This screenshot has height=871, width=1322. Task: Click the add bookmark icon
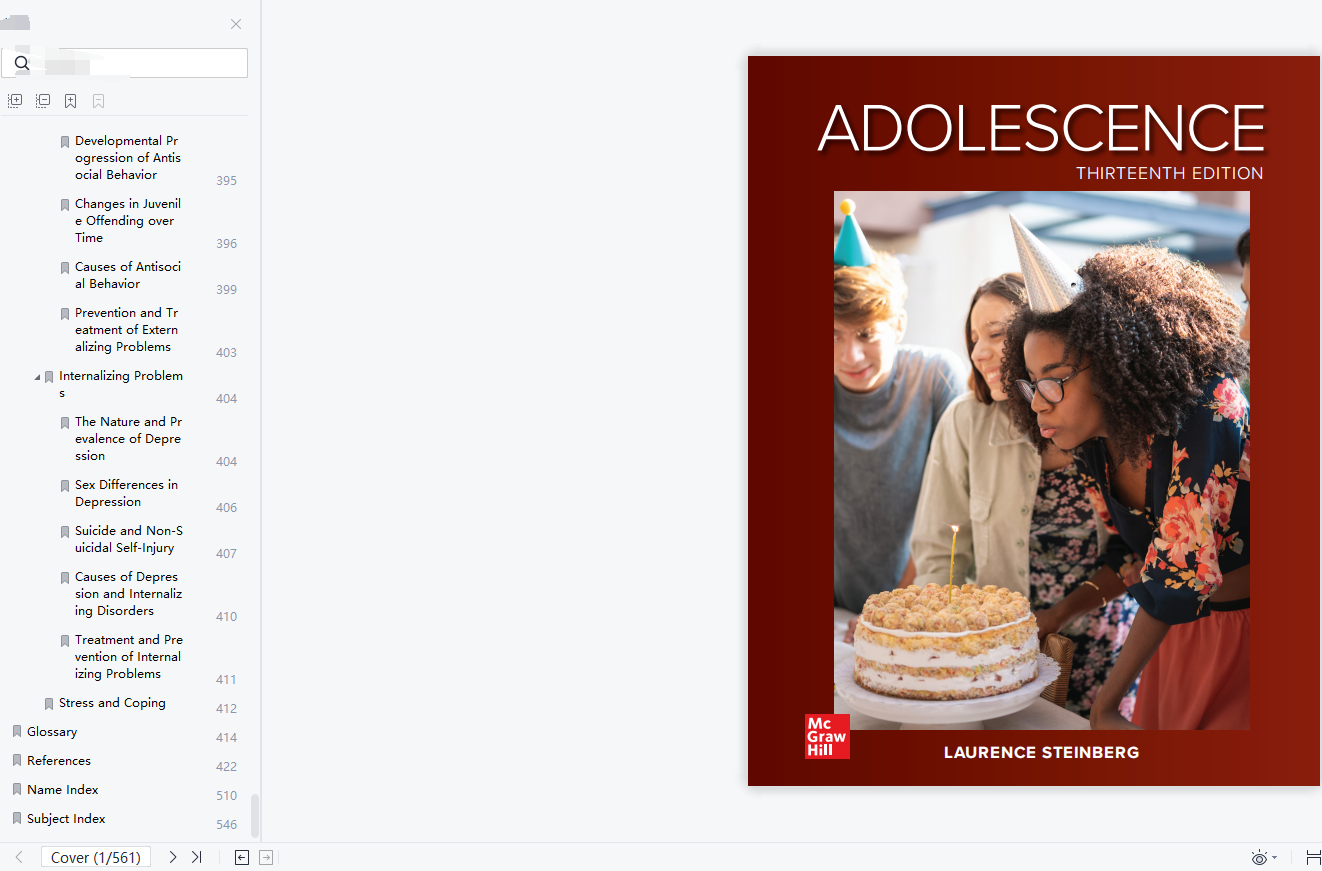click(71, 101)
